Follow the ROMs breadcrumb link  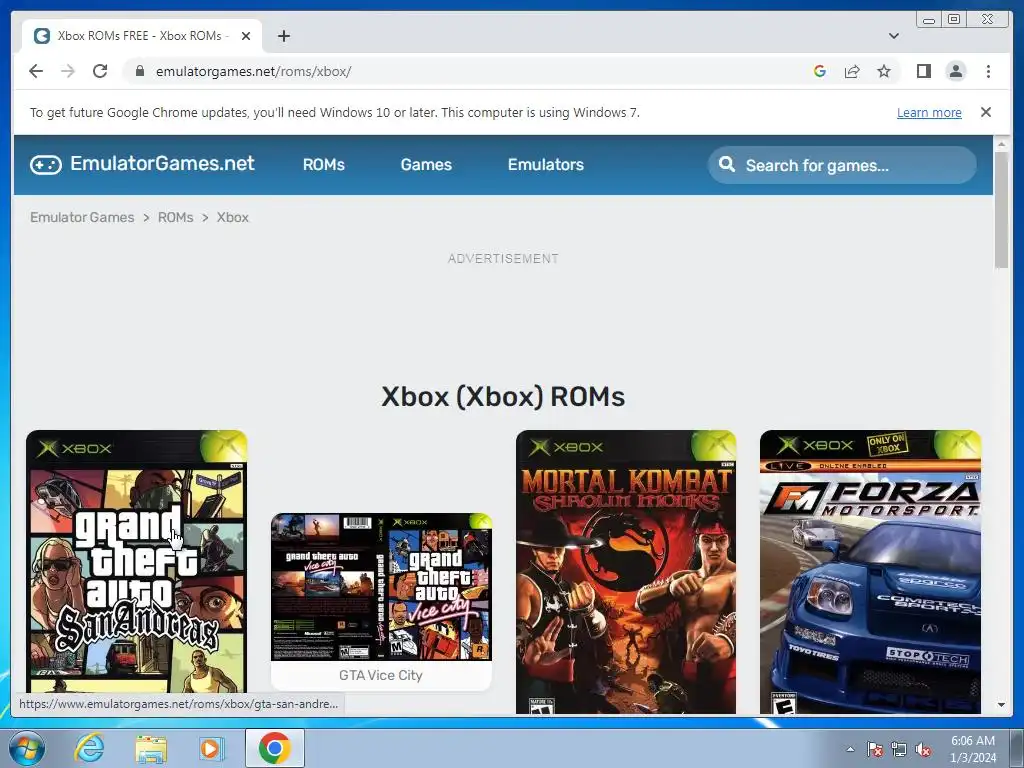pos(175,217)
